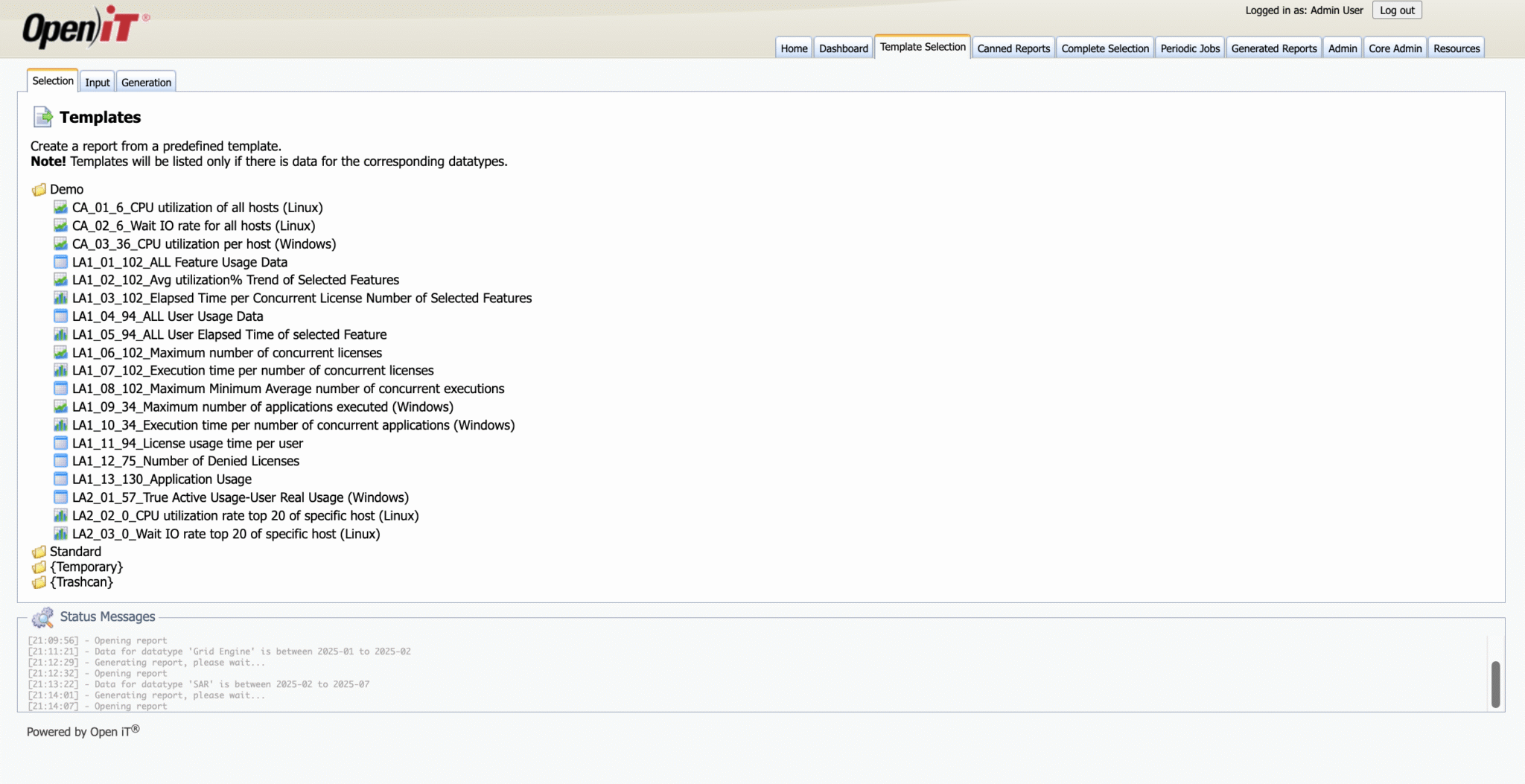Image resolution: width=1525 pixels, height=784 pixels.
Task: Click the table icon next to LA1_12_75_Number of Denied Licenses
Action: (60, 461)
